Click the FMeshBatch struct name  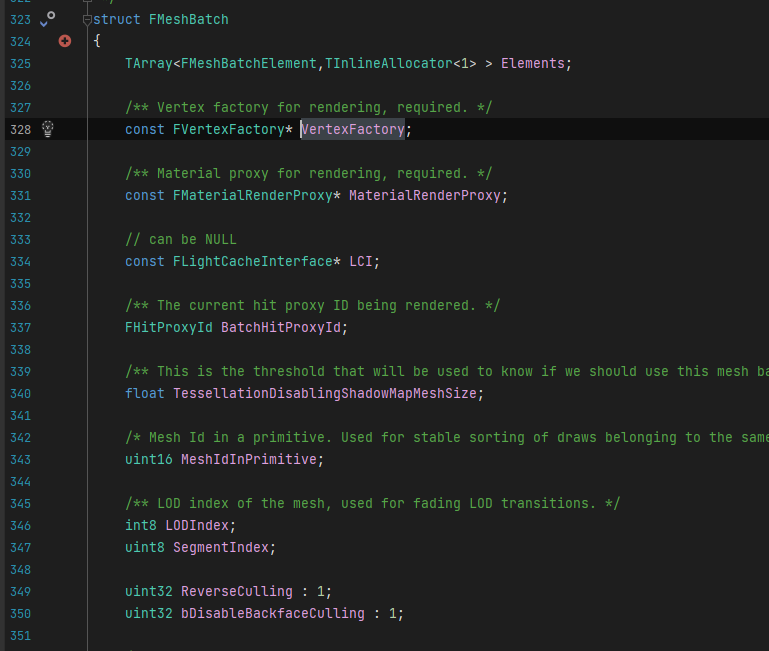[x=188, y=20]
